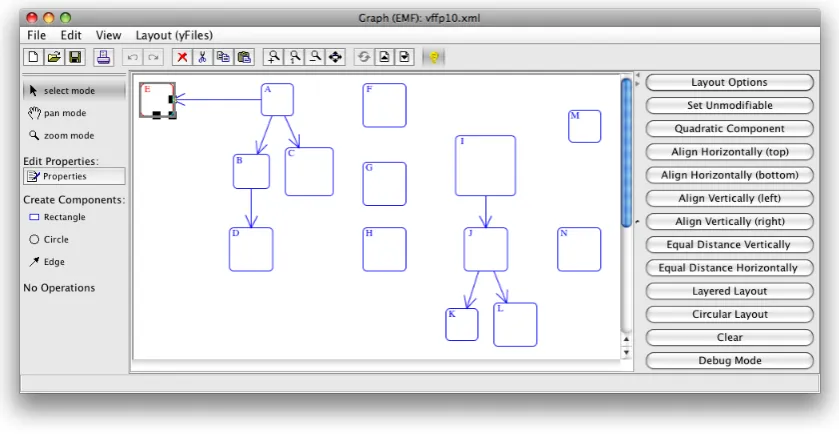Click the red X delete icon
The height and width of the screenshot is (434, 839).
tap(182, 57)
